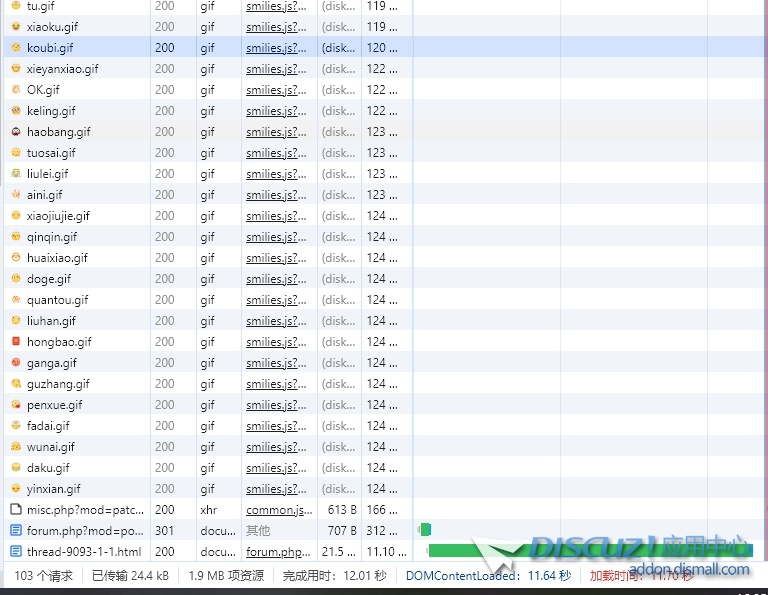Click the 613 B size cell
This screenshot has width=768, height=595.
(342, 510)
